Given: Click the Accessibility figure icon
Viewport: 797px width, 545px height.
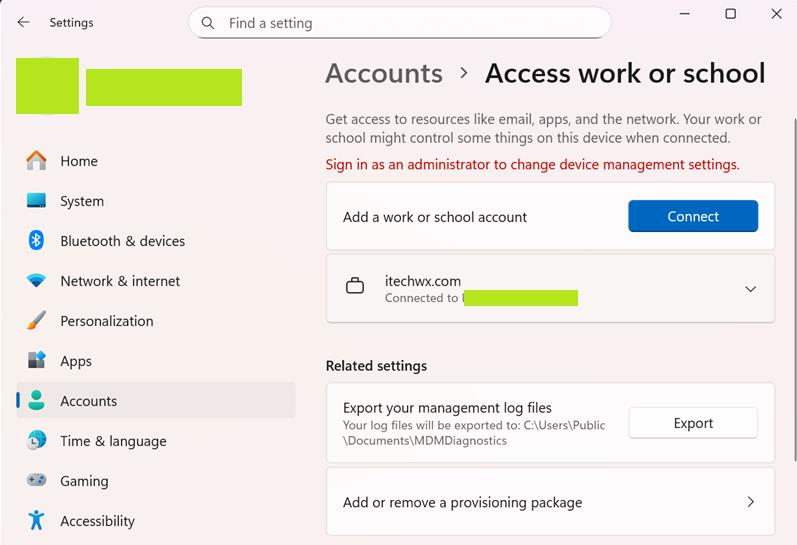Looking at the screenshot, I should click(x=36, y=520).
